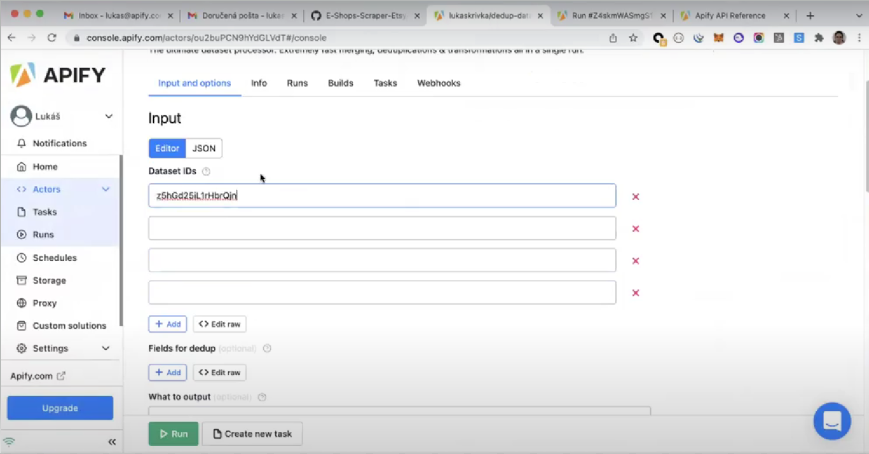Viewport: 869px width, 454px height.
Task: Show help for What to output
Action: click(x=262, y=397)
